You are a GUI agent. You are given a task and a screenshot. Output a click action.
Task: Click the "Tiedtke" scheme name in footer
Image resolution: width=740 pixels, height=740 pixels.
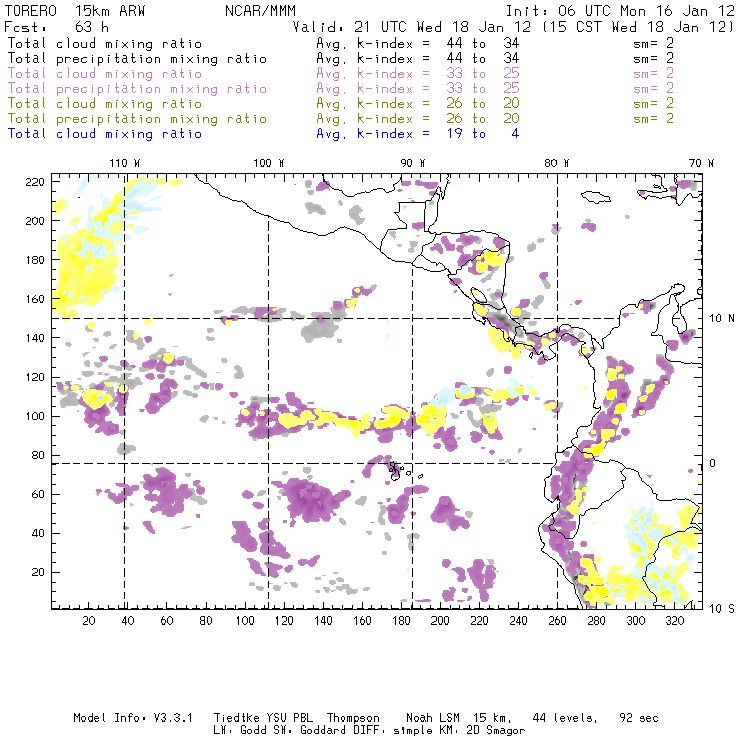[236, 718]
